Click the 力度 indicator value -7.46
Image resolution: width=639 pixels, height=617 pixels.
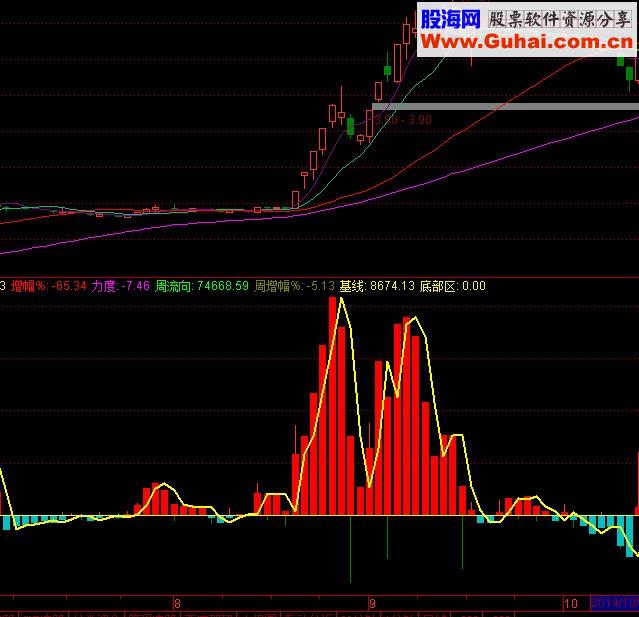[136, 286]
